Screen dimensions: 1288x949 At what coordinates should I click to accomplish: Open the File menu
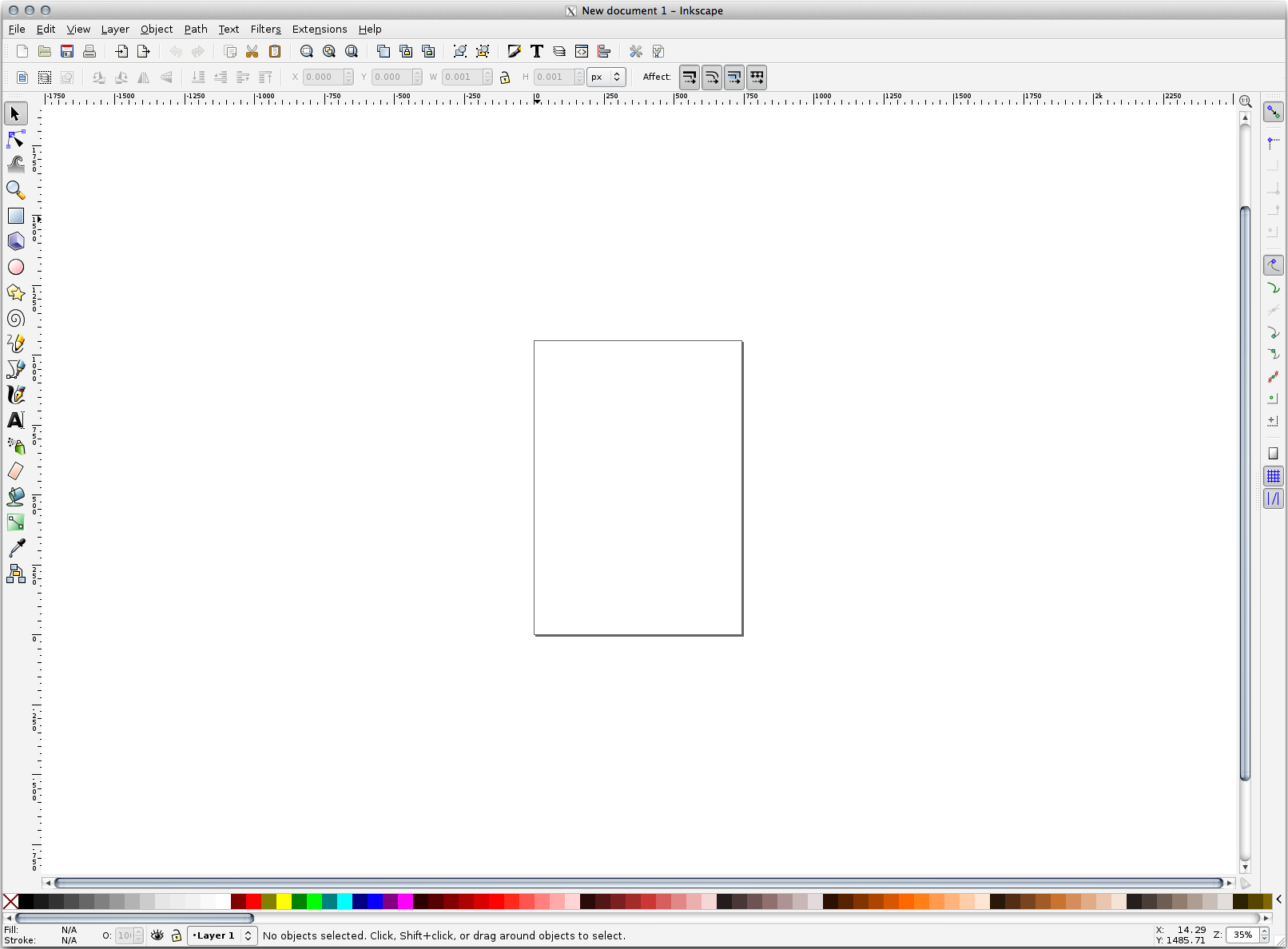pyautogui.click(x=16, y=29)
